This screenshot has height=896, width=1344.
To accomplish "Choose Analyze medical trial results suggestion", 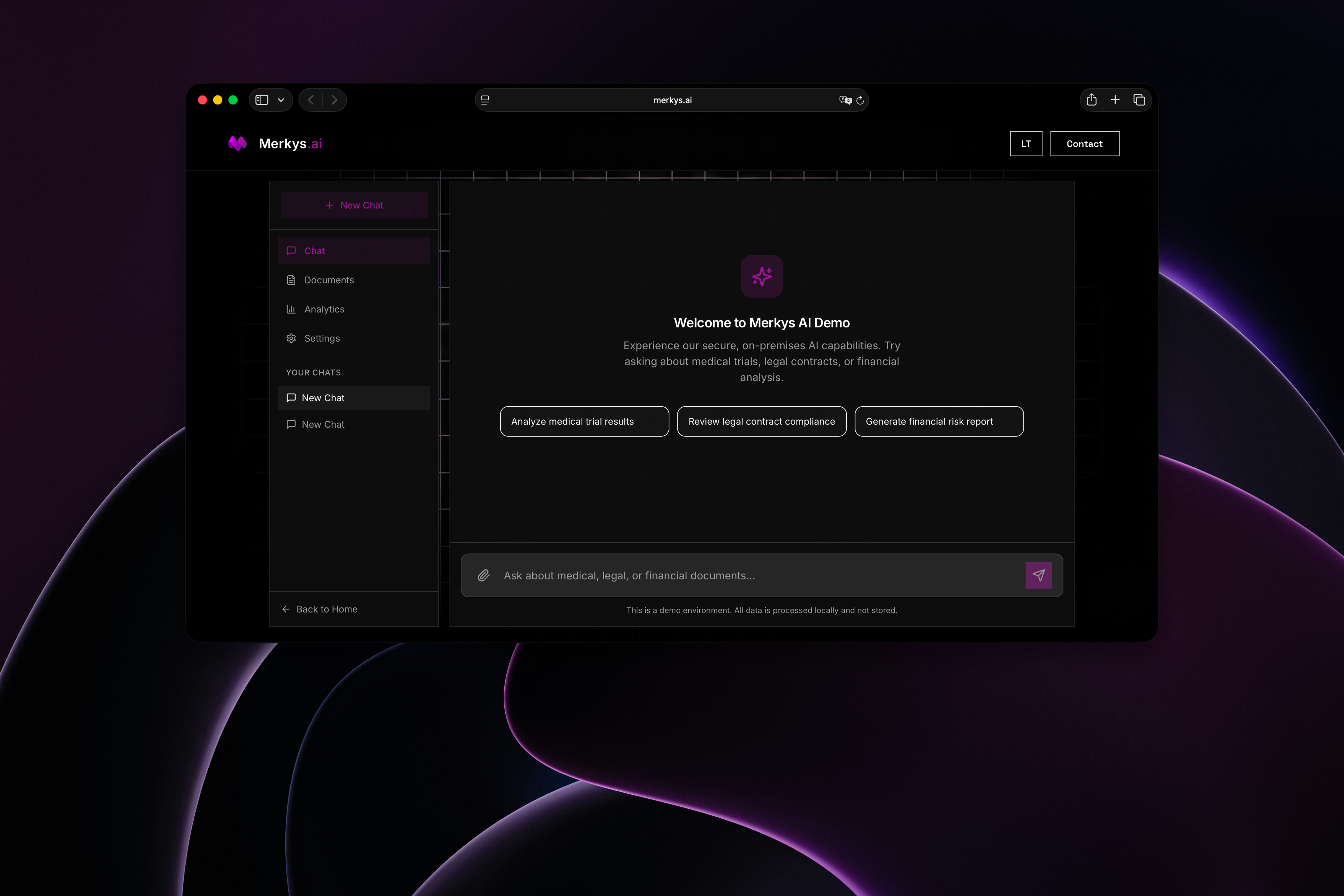I will pos(585,422).
